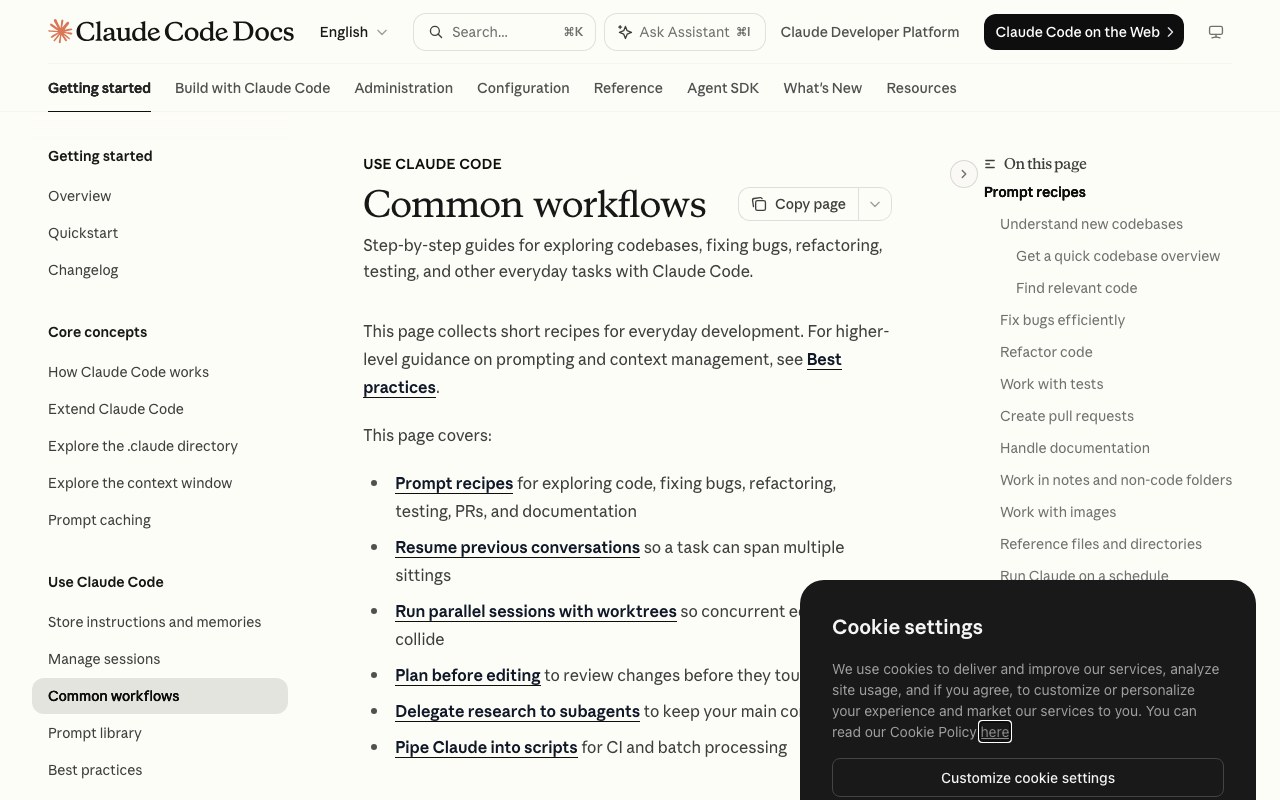The image size is (1280, 800).
Task: Jump to Work with tests section
Action: click(x=1051, y=384)
